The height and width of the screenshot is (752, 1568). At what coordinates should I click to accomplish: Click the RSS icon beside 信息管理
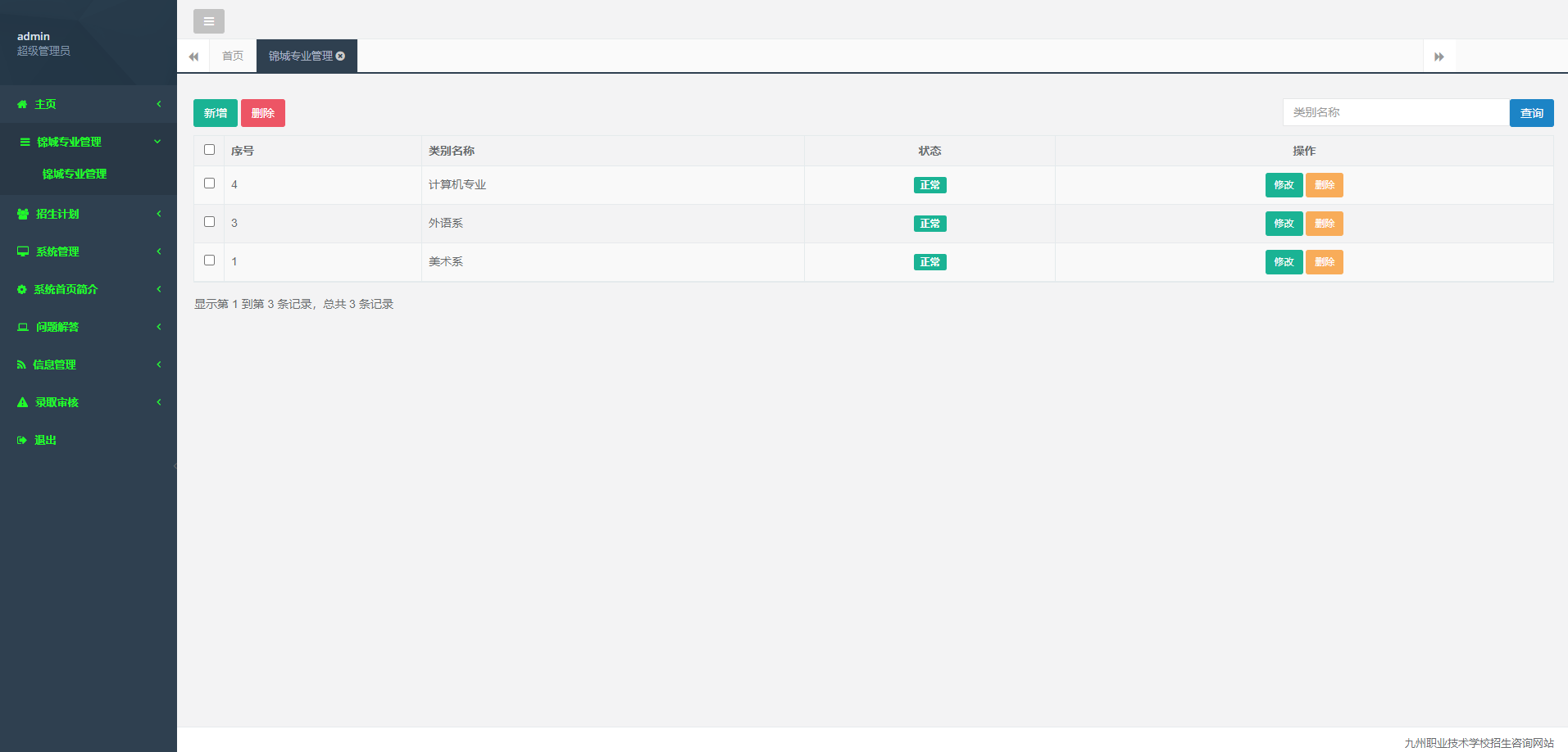[21, 365]
